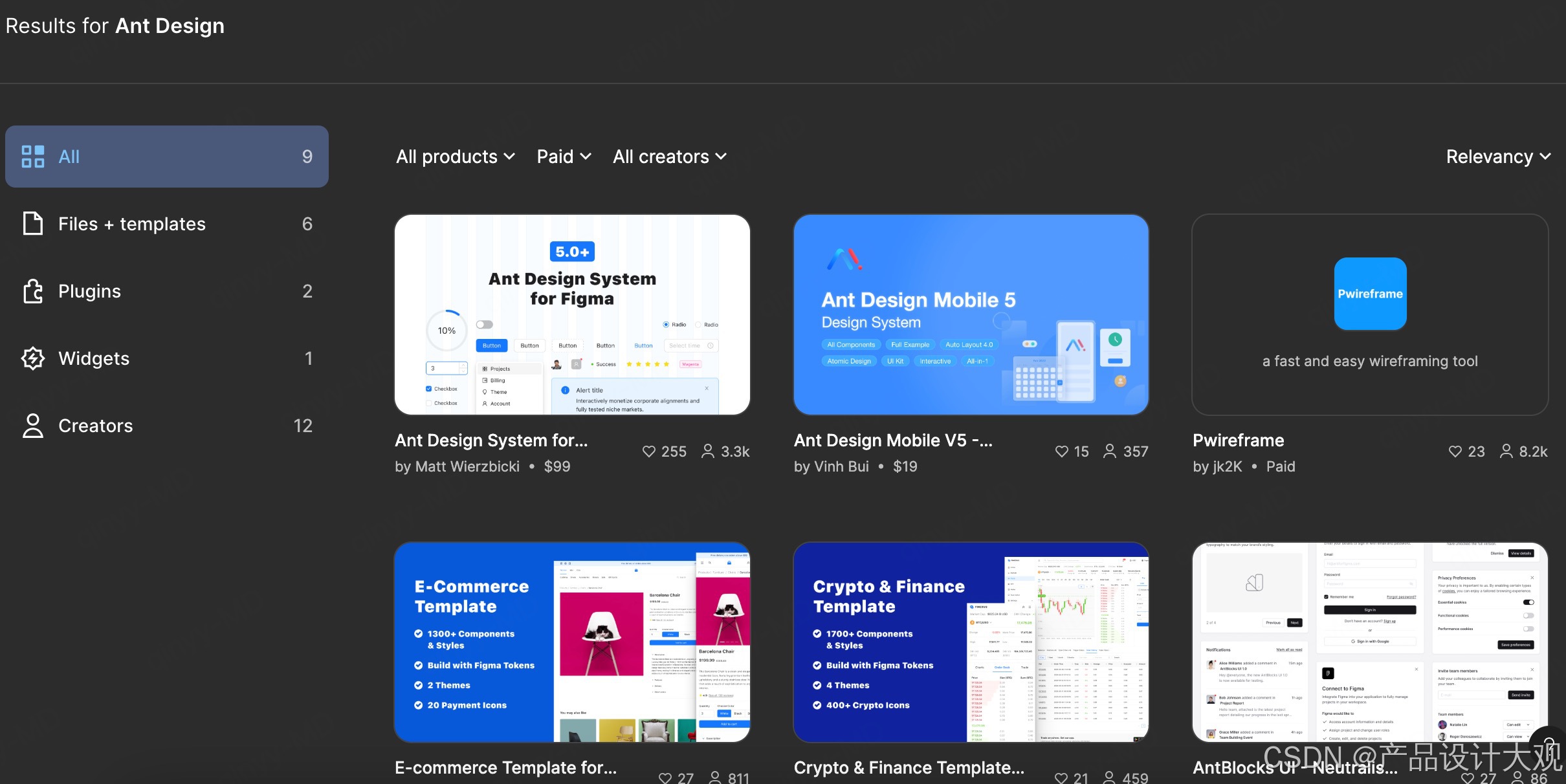Open Ant Design Mobile 5 thumbnail
Image resolution: width=1566 pixels, height=784 pixels.
pyautogui.click(x=971, y=315)
